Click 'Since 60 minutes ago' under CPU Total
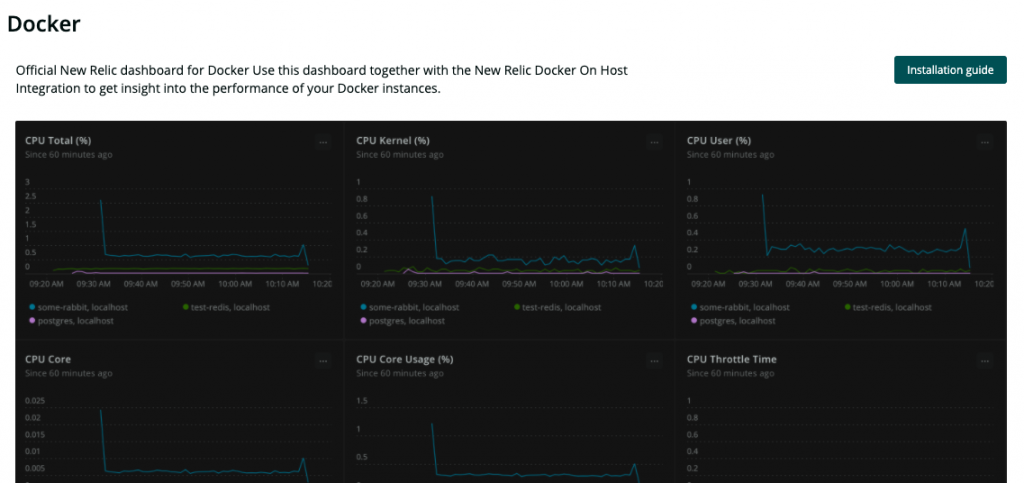The height and width of the screenshot is (483, 1024). pos(69,155)
